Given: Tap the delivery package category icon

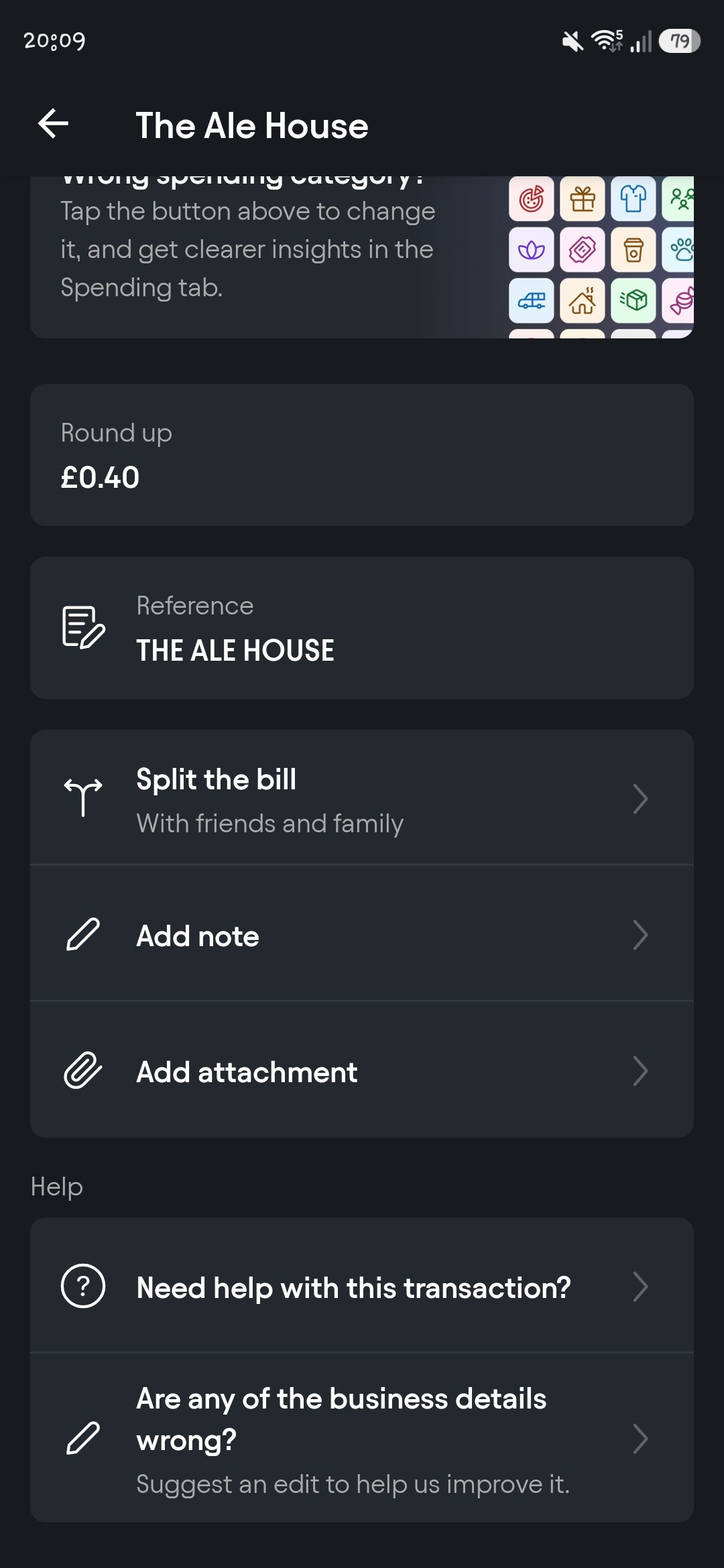Looking at the screenshot, I should (633, 301).
